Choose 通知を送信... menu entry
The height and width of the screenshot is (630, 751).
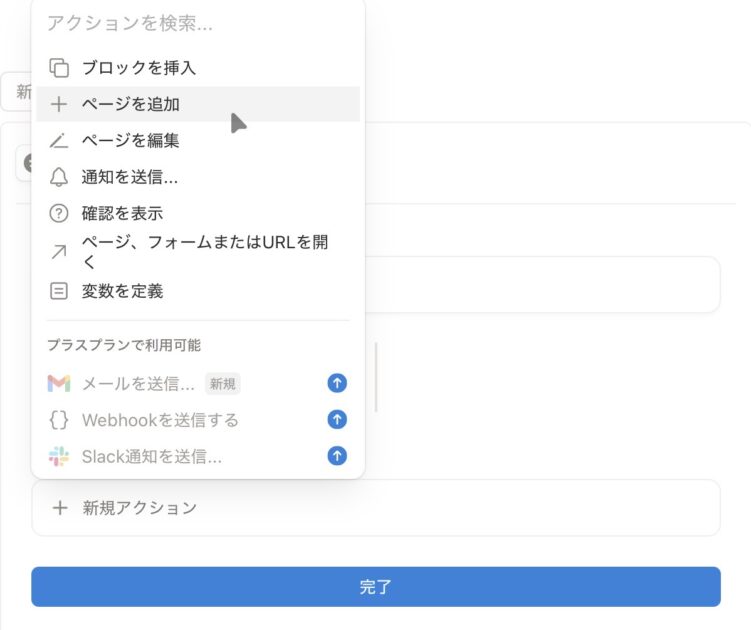[x=130, y=177]
